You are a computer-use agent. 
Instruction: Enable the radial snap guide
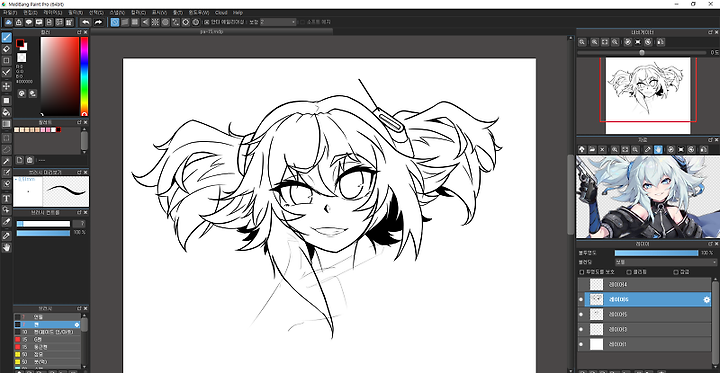155,22
